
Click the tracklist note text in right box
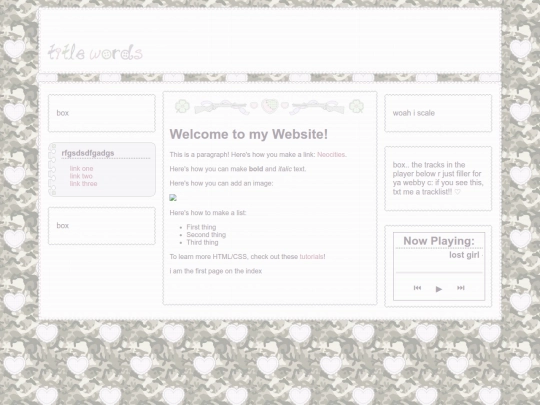tap(438, 178)
